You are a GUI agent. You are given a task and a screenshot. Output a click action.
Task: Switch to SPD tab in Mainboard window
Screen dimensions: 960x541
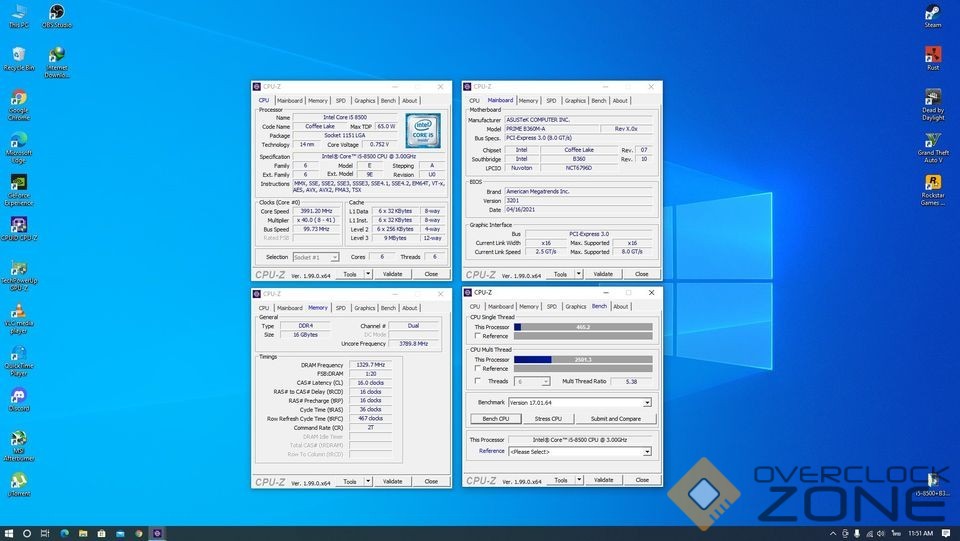coord(551,100)
